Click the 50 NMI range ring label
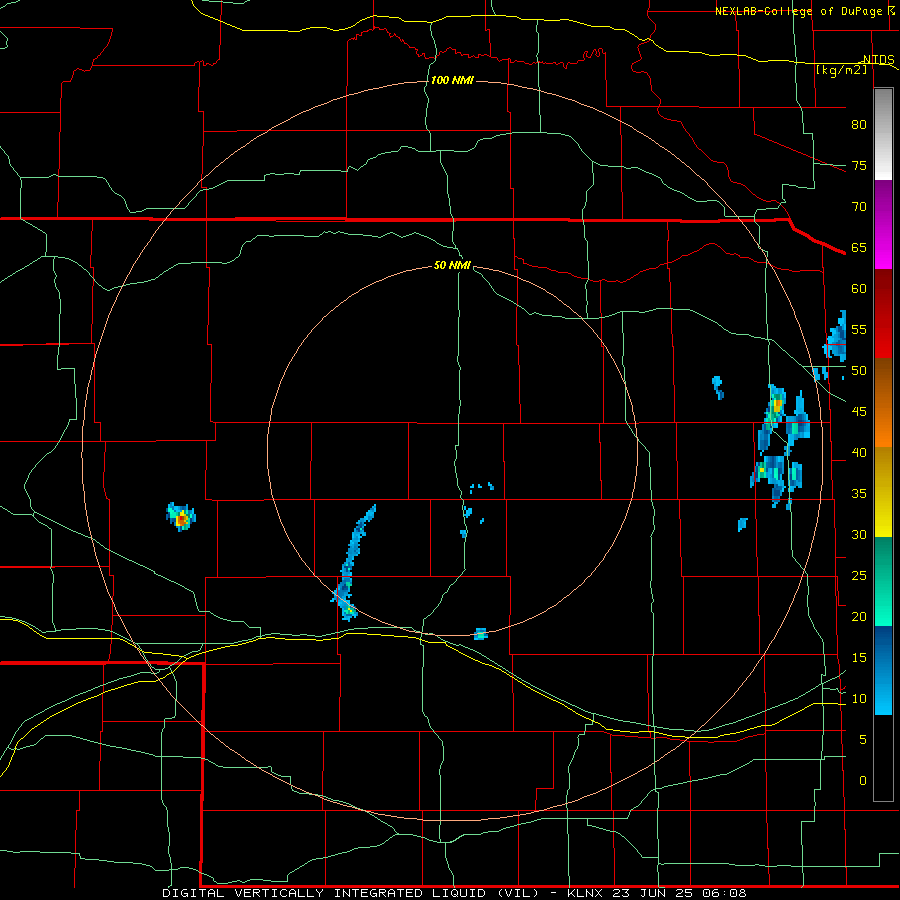 point(452,265)
